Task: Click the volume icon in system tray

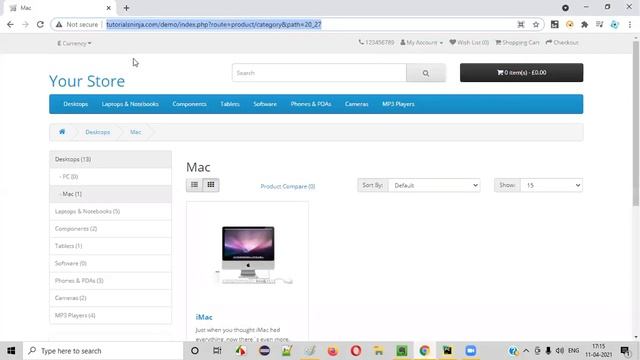Action: tap(560, 351)
